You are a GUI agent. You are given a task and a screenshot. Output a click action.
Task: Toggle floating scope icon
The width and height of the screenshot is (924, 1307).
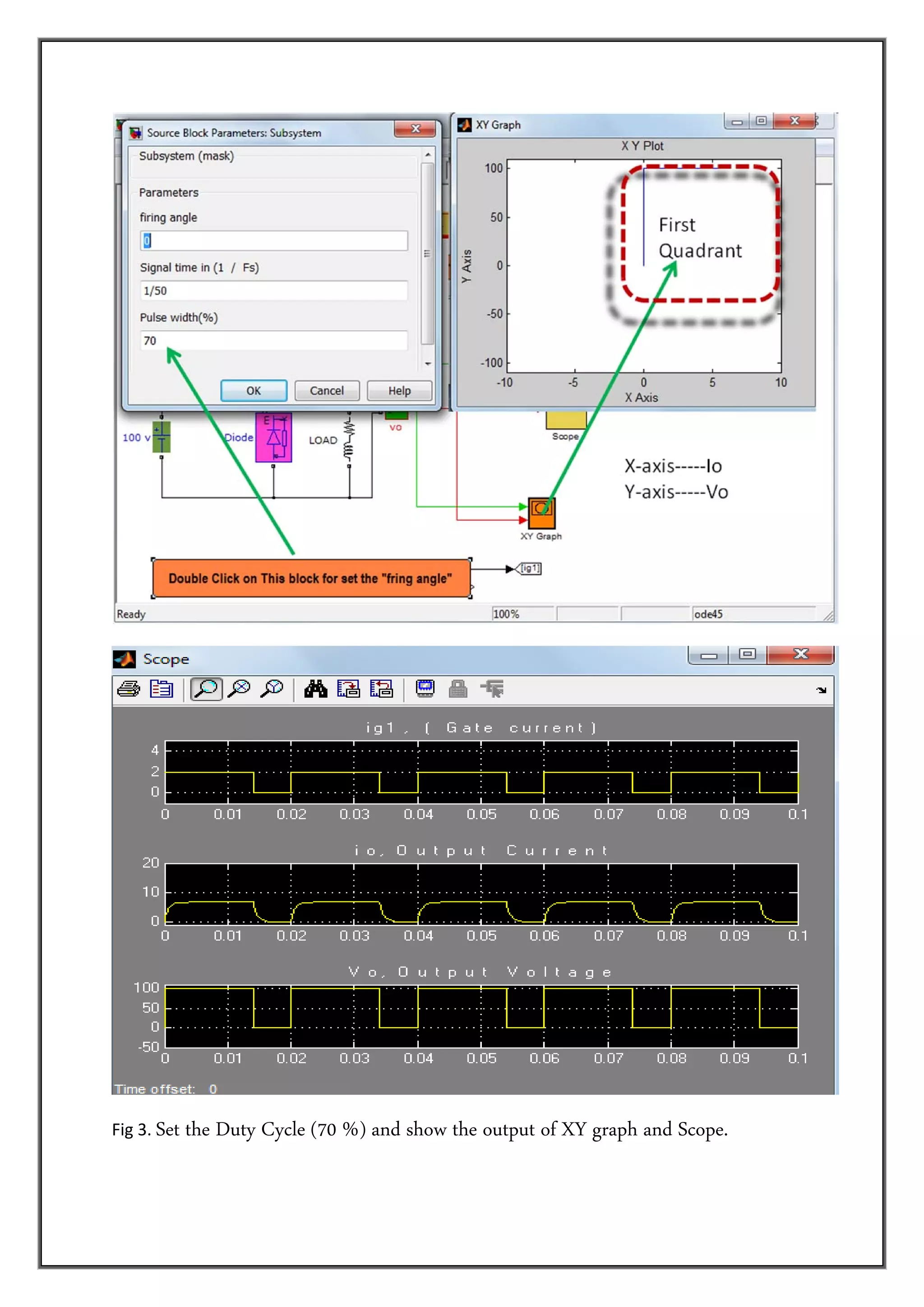point(425,689)
